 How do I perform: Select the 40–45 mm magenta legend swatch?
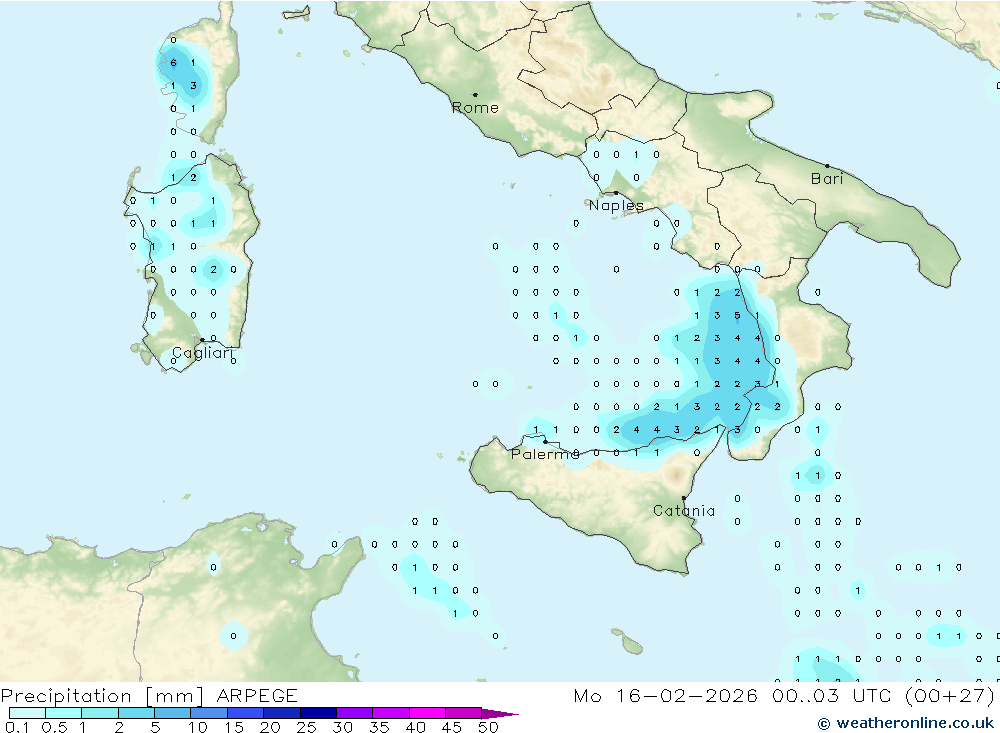(427, 713)
